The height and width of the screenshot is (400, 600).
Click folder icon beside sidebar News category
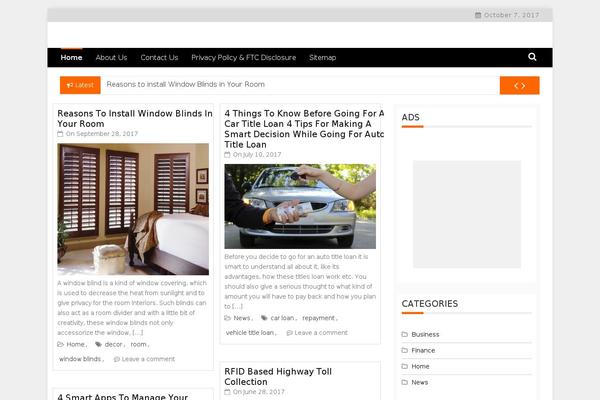[404, 382]
